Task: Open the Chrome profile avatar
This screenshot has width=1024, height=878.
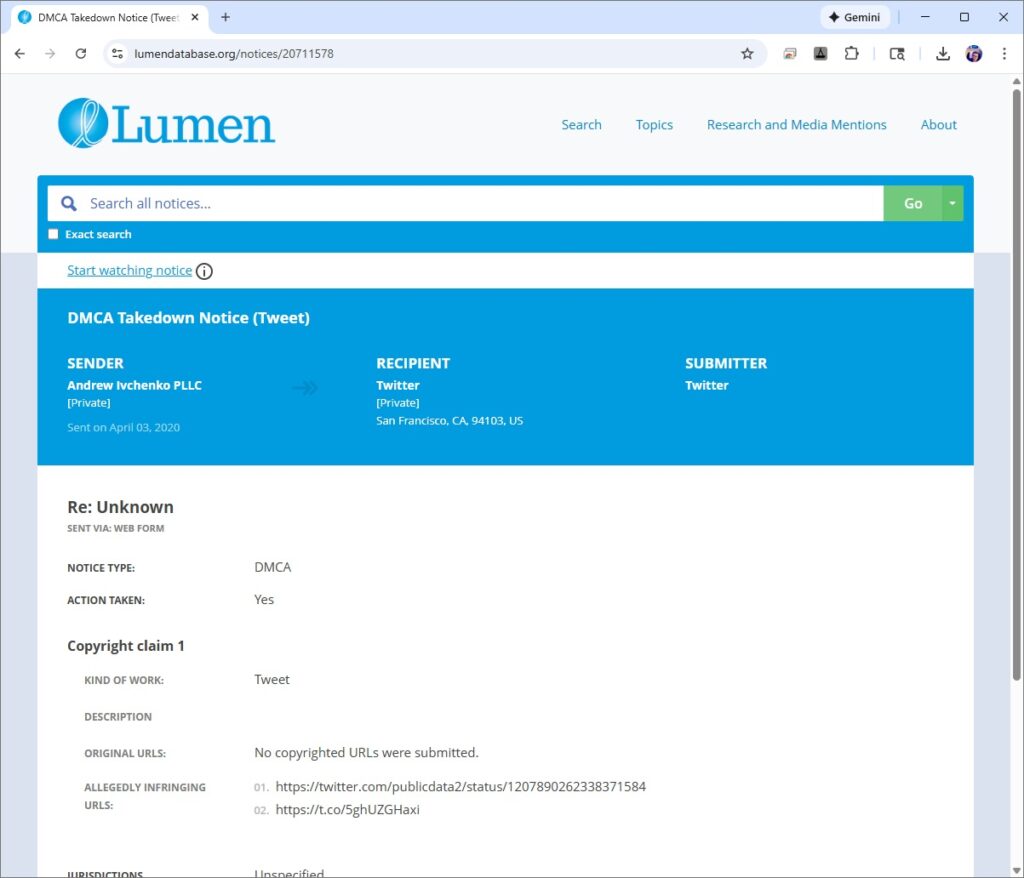Action: [x=973, y=54]
